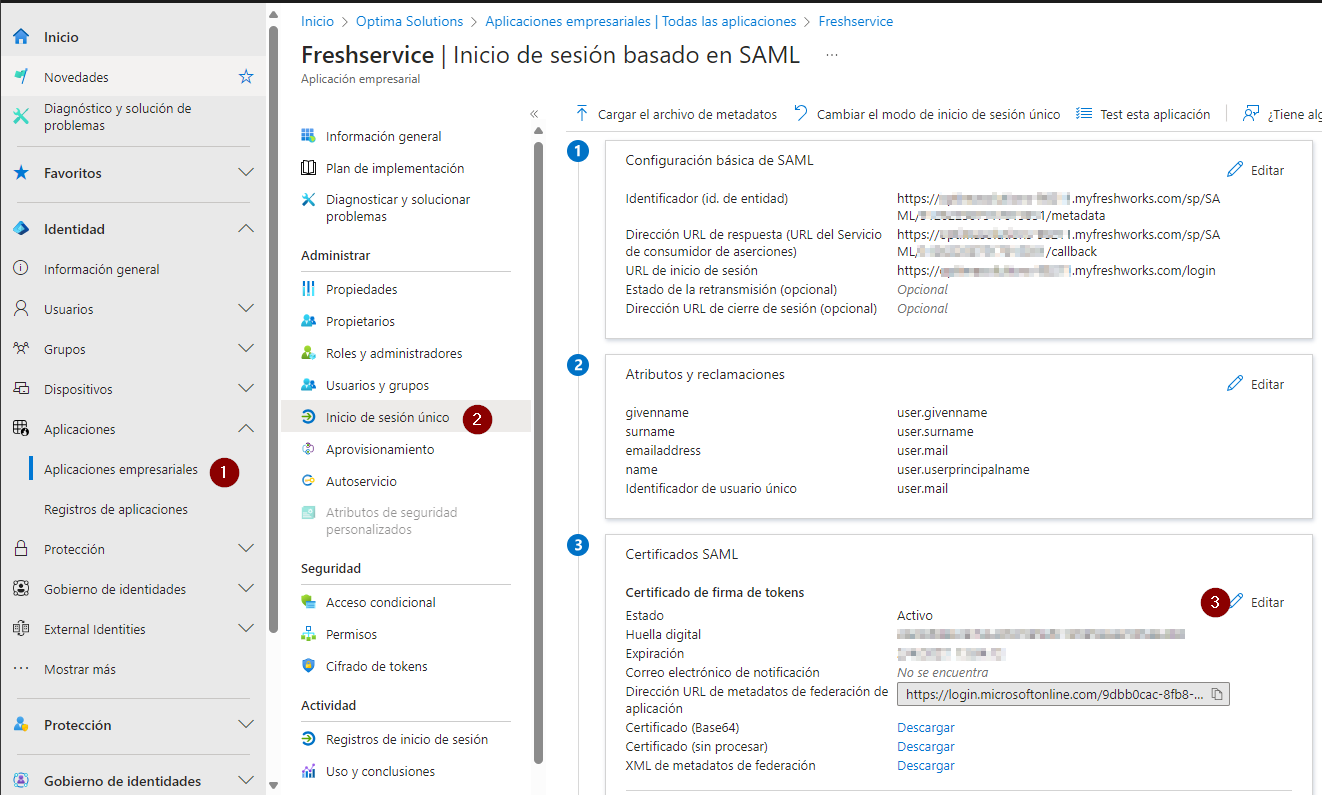Click the Test esta aplicación icon

pyautogui.click(x=1084, y=114)
